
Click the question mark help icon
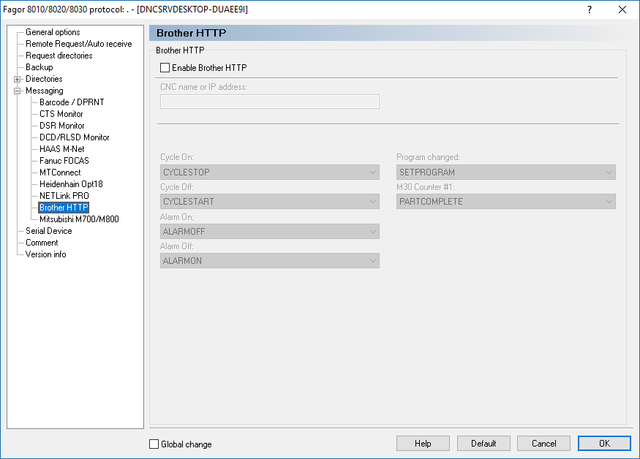tap(589, 9)
